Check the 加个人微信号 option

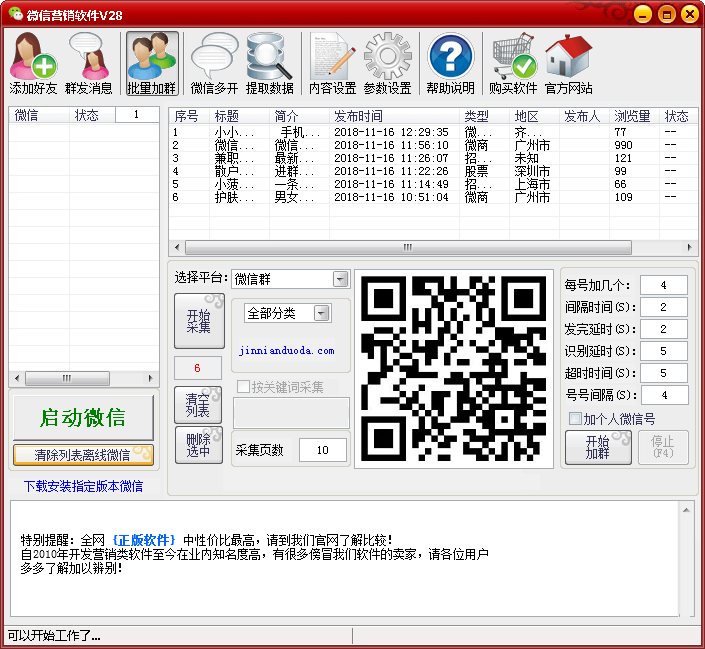pyautogui.click(x=575, y=419)
